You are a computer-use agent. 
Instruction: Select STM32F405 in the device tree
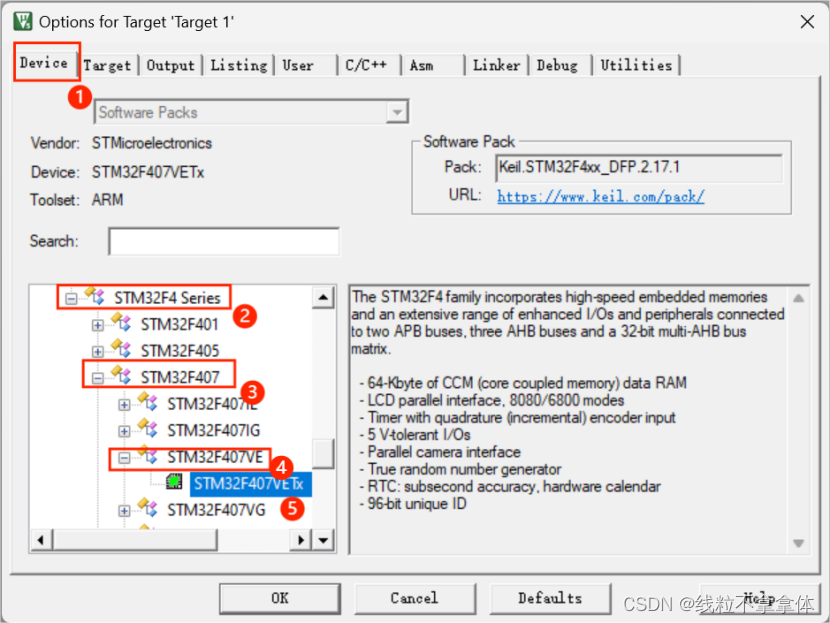pyautogui.click(x=179, y=351)
